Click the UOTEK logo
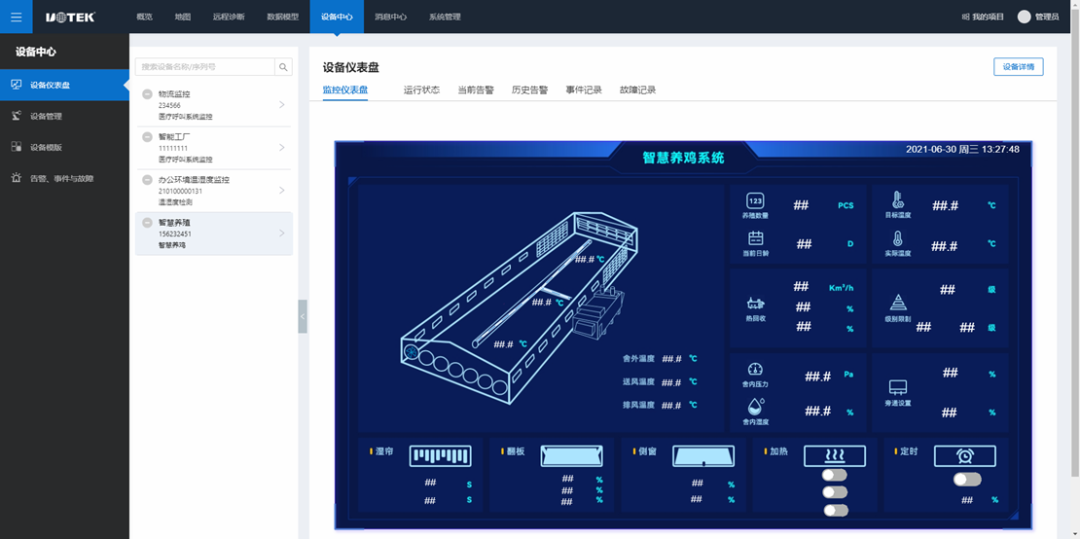 click(x=70, y=17)
